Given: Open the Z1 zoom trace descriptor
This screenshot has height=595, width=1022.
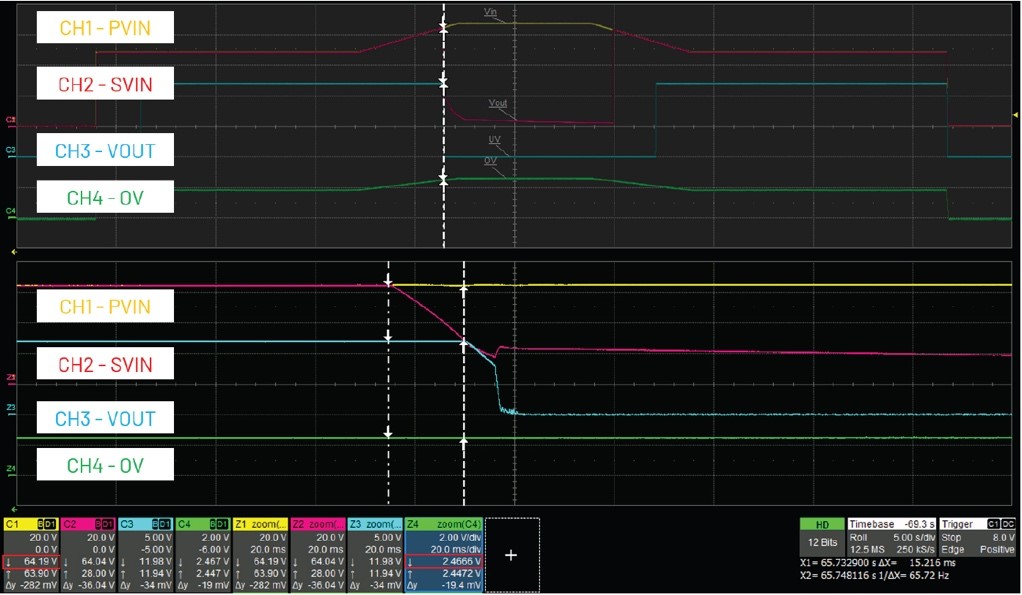Looking at the screenshot, I should 259,555.
